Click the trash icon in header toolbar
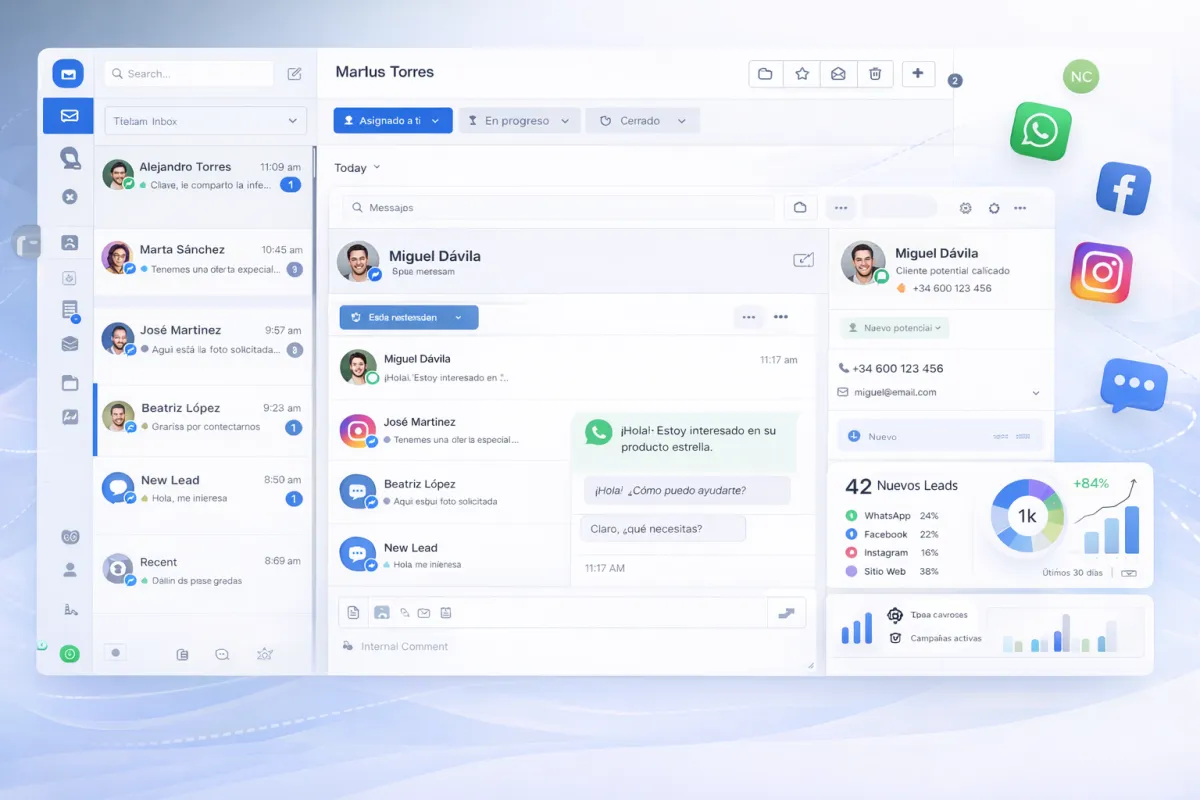 [875, 73]
